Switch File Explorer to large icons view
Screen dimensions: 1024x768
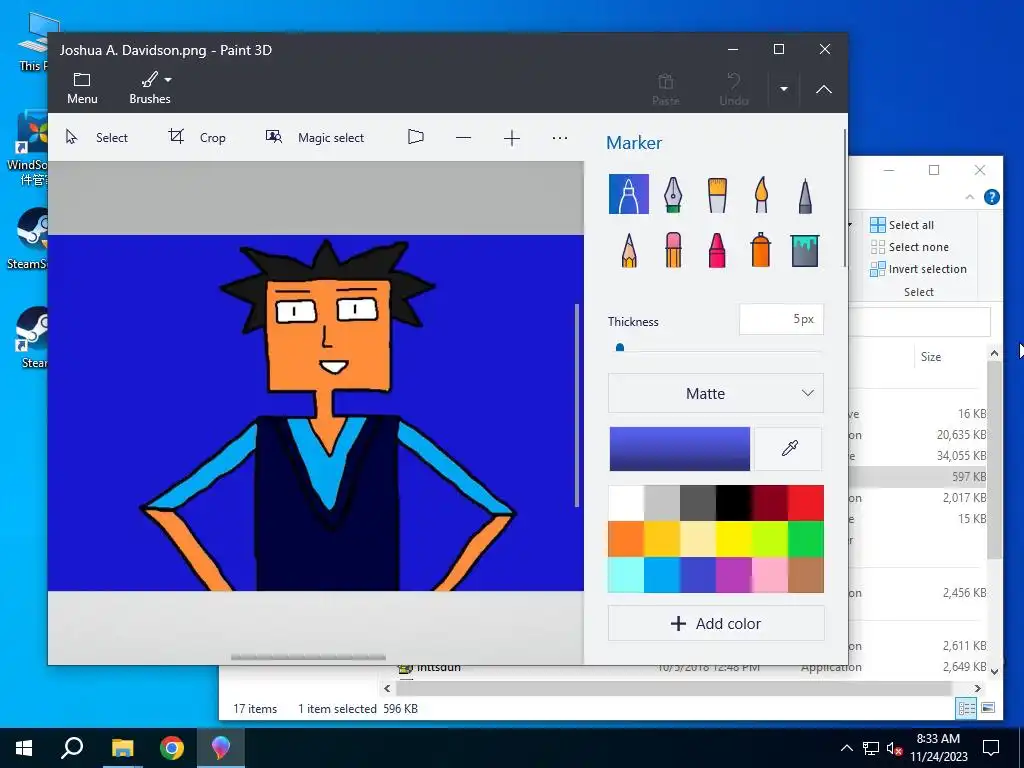[988, 708]
